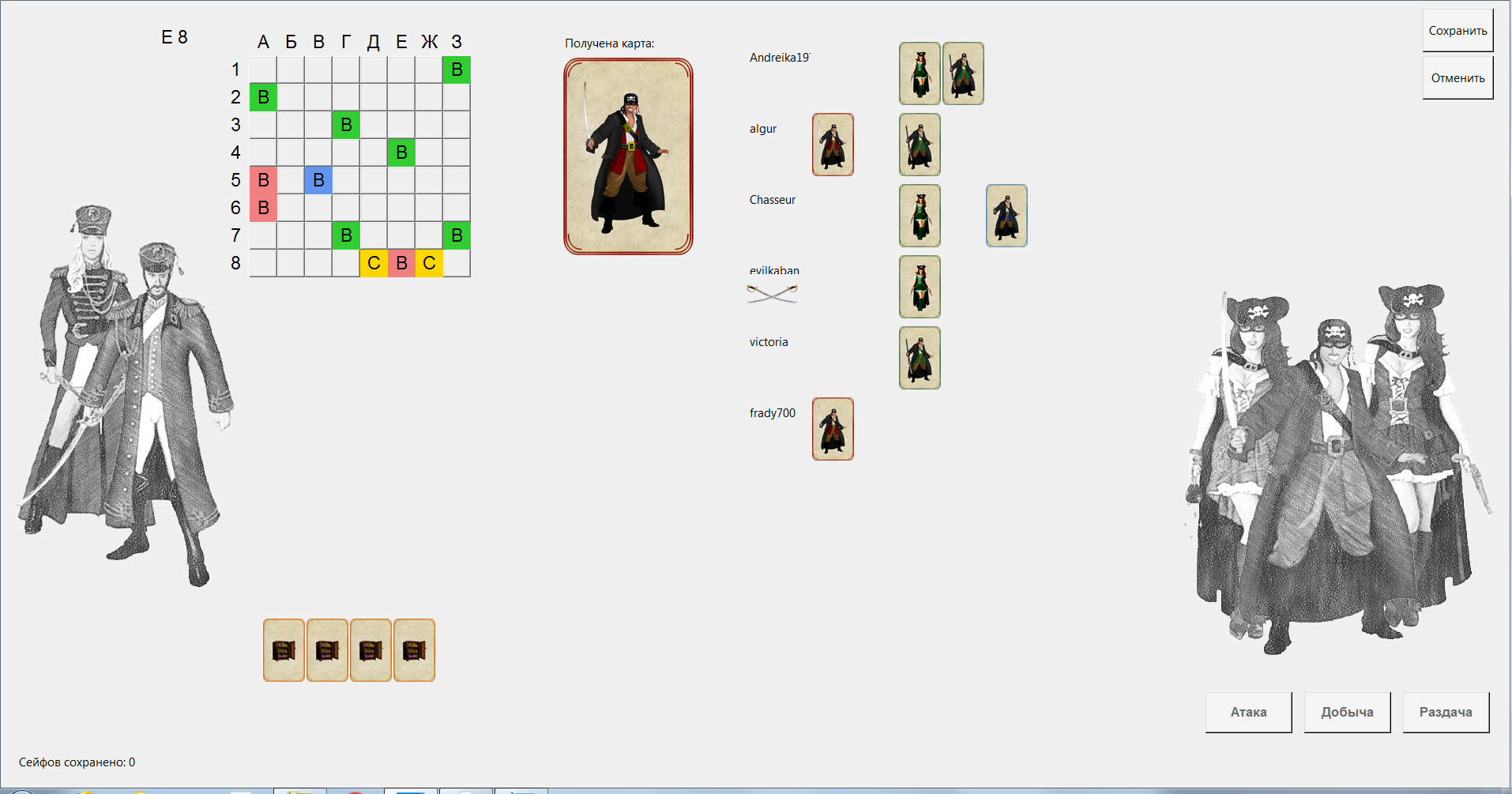This screenshot has height=794, width=1512.
Task: Click 'Сейфов сохранено: 0' status text
Action: (x=77, y=762)
